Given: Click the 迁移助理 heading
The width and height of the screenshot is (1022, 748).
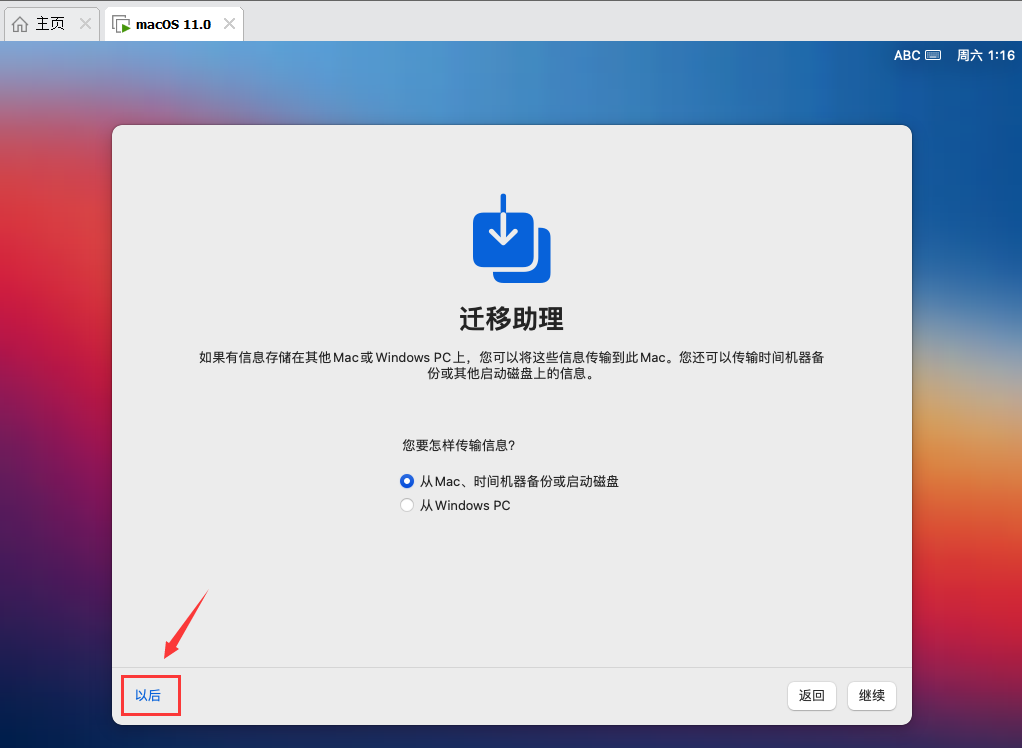Looking at the screenshot, I should (512, 319).
